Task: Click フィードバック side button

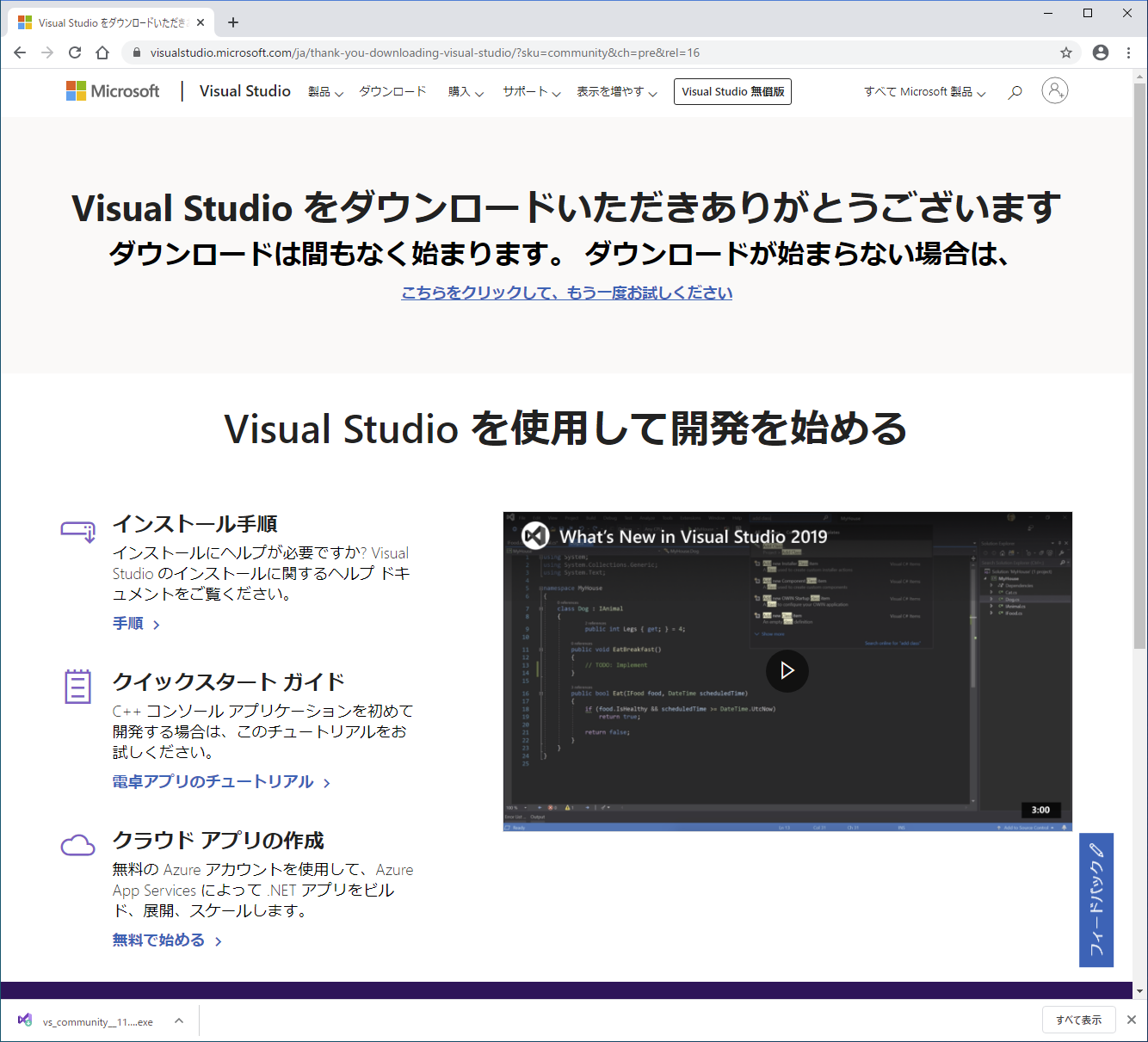Action: (1096, 900)
